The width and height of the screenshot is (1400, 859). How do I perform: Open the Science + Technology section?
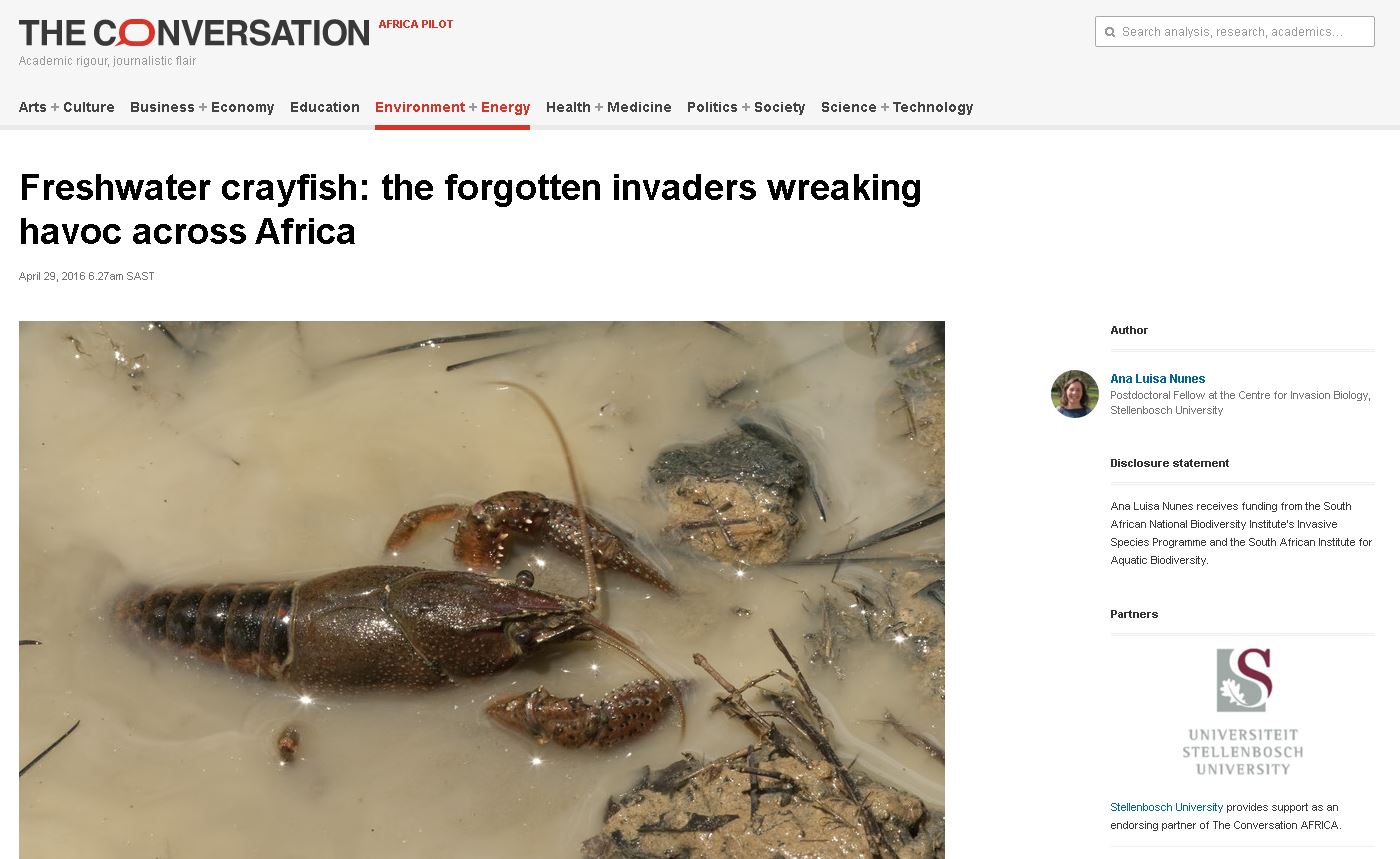(897, 107)
